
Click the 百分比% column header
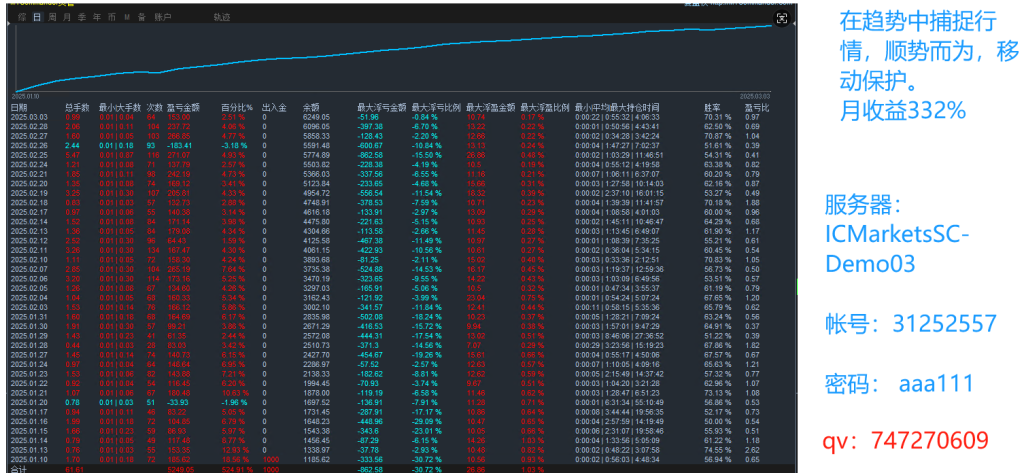236,107
